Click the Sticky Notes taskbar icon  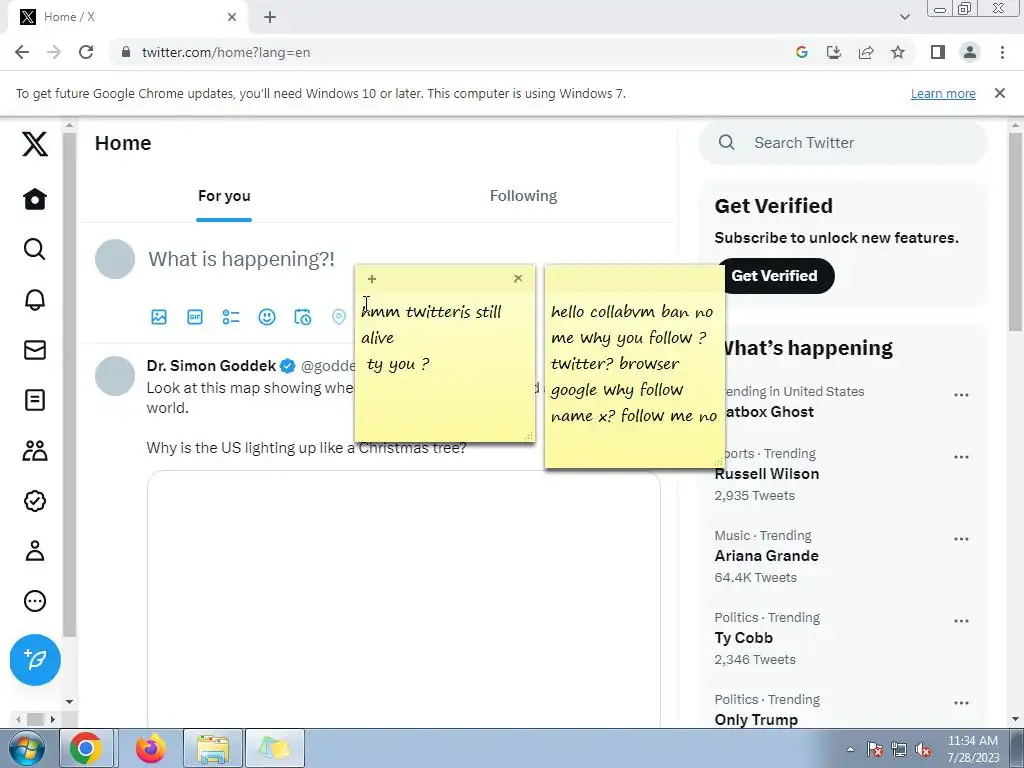click(x=274, y=748)
